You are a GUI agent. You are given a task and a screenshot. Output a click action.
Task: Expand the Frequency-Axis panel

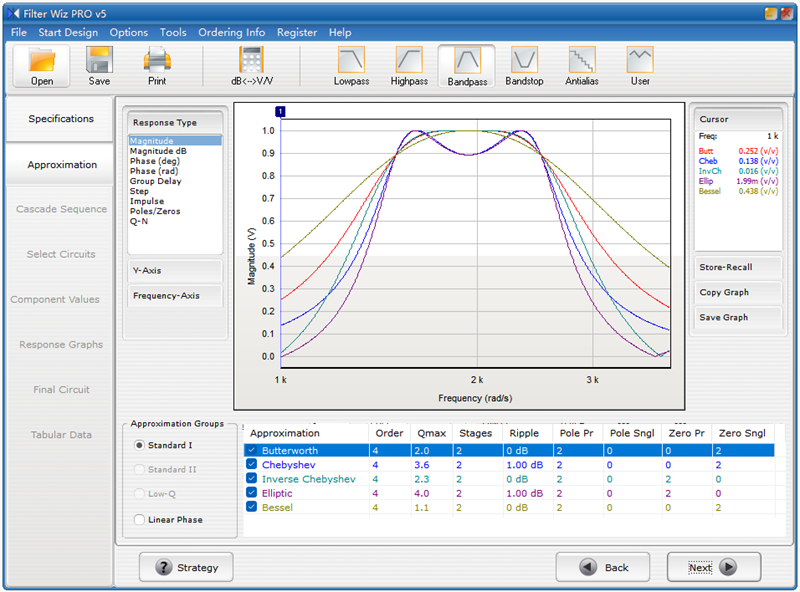pyautogui.click(x=175, y=295)
